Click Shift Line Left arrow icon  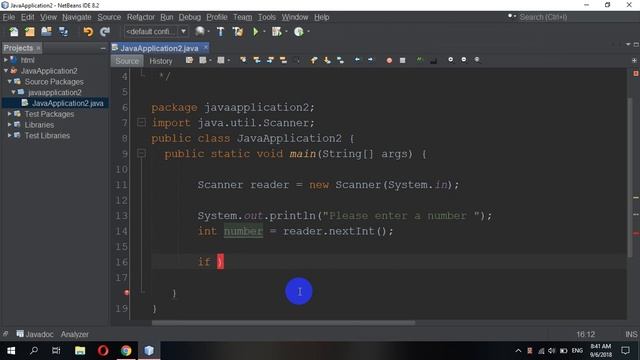coord(357,60)
